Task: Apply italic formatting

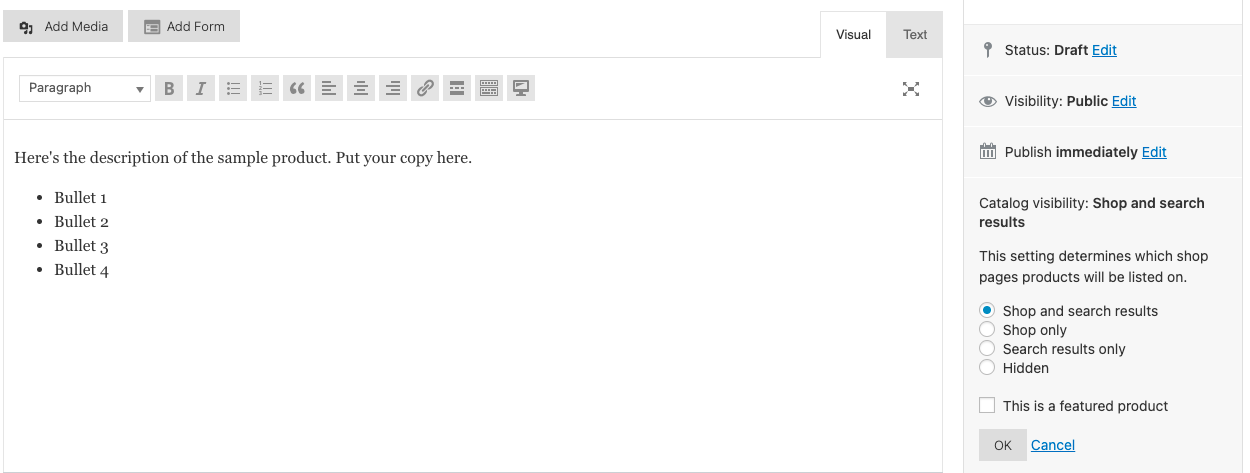Action: pyautogui.click(x=201, y=88)
